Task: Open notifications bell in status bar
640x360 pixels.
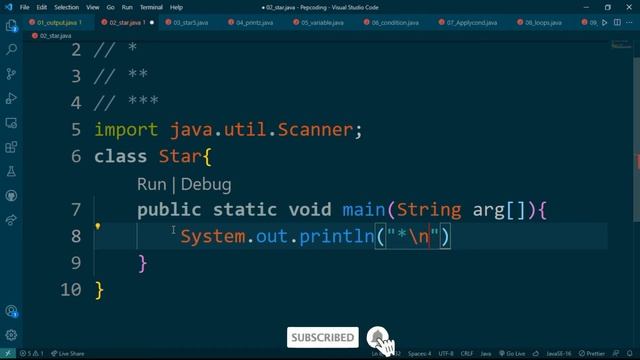Action: (x=629, y=353)
